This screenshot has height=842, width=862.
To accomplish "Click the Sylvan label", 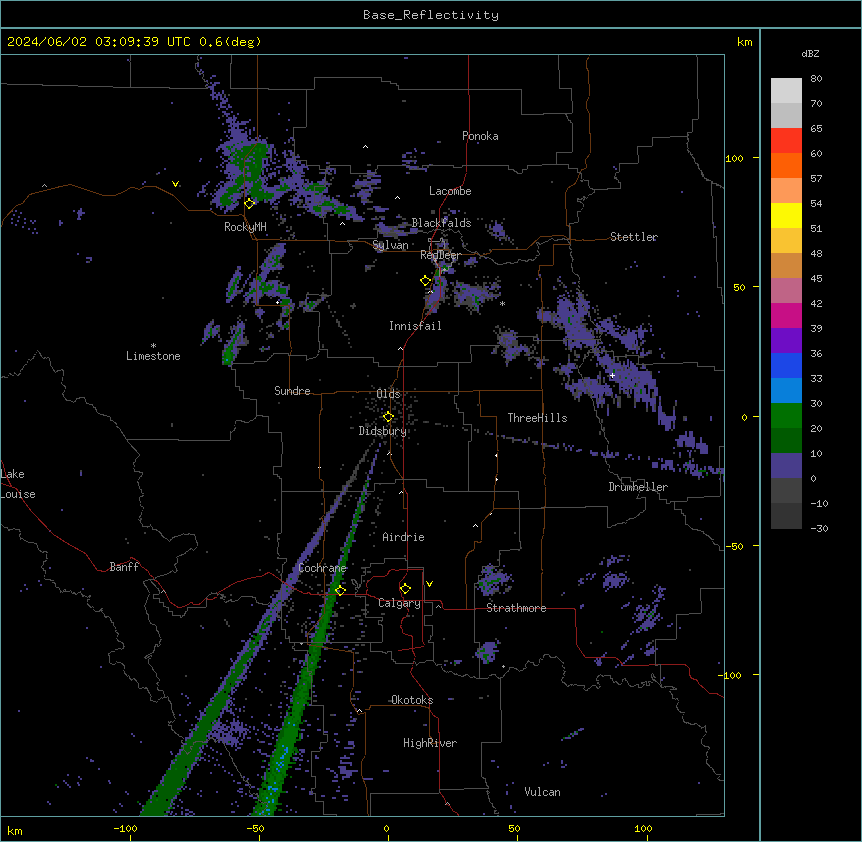I will (x=390, y=245).
